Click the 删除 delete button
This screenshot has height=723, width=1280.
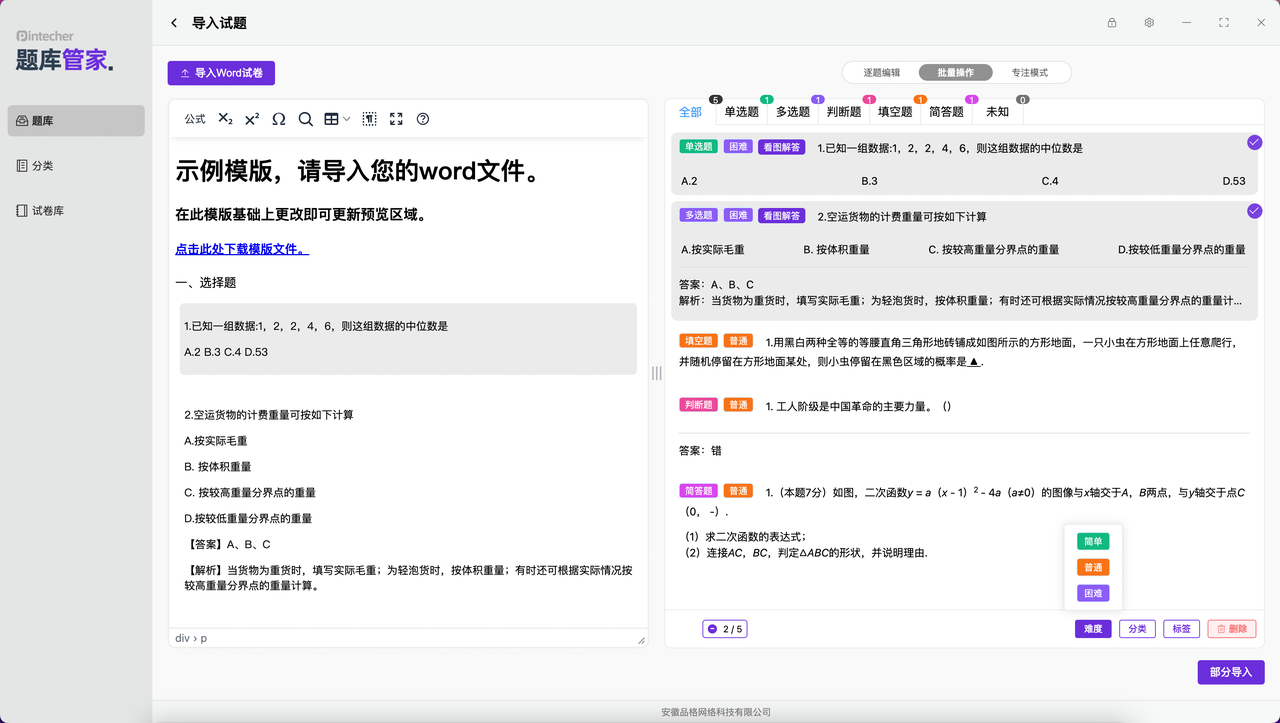(x=1232, y=629)
